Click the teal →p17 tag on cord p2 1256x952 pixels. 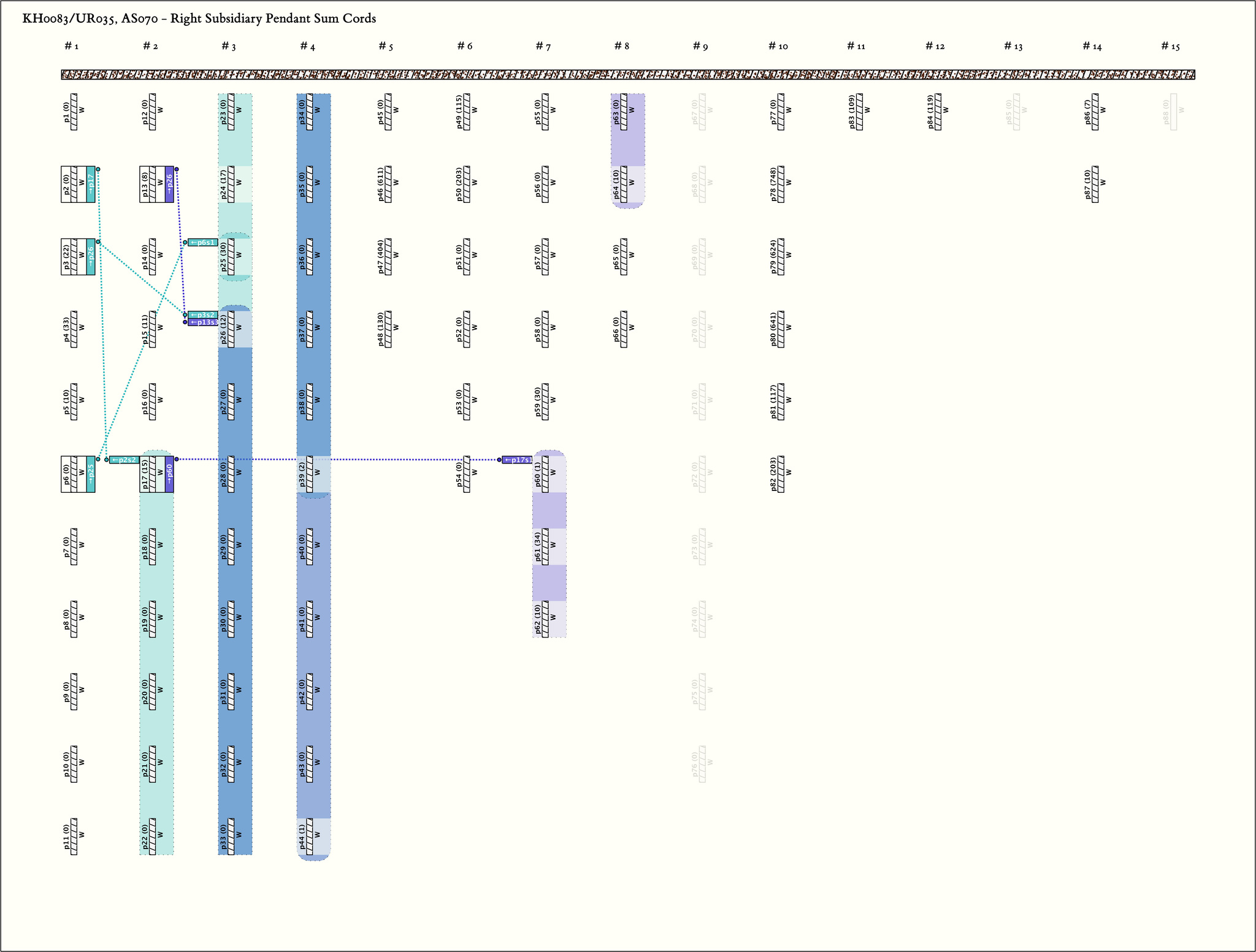(x=91, y=184)
